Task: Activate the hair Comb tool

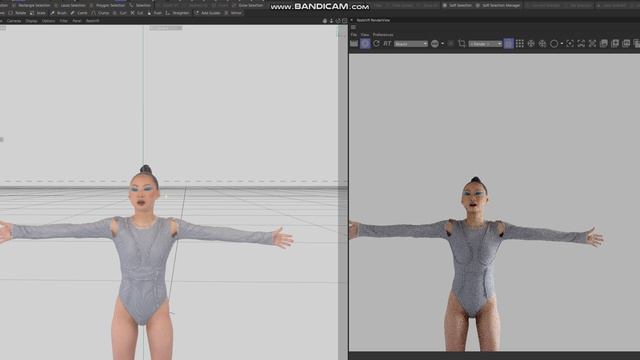Action: click(x=79, y=13)
